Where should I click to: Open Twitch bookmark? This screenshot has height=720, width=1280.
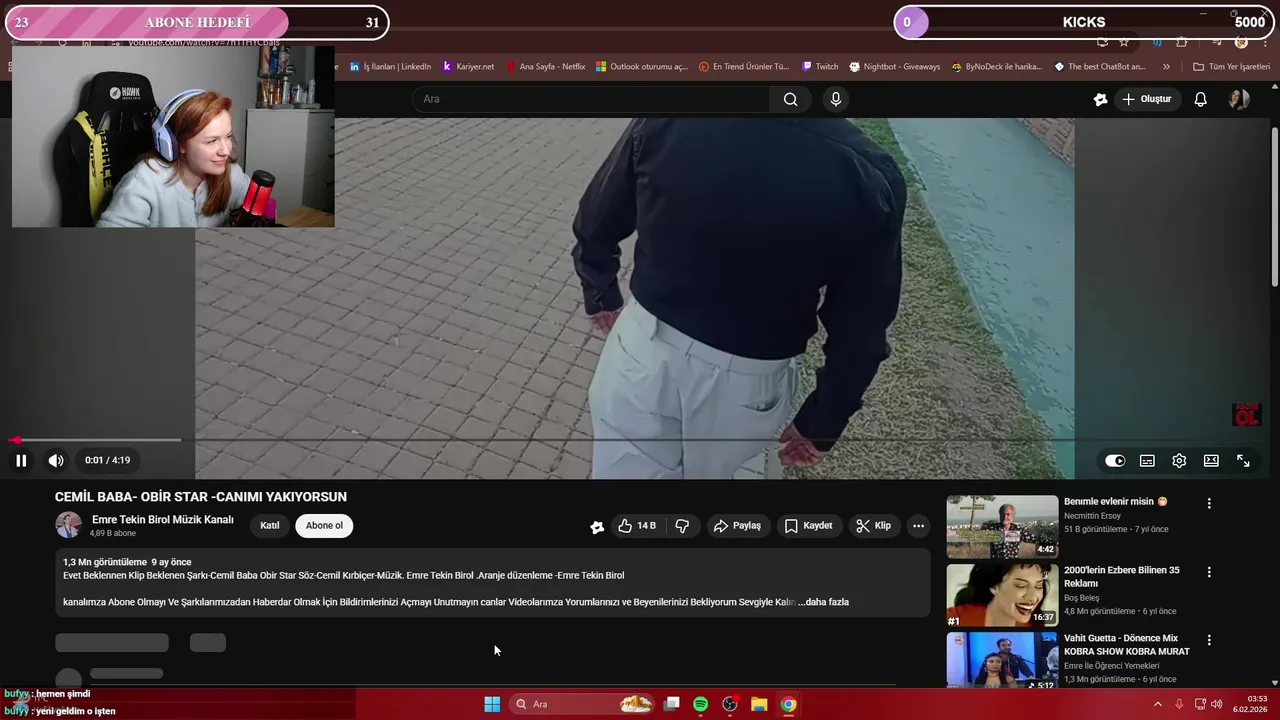pos(820,67)
